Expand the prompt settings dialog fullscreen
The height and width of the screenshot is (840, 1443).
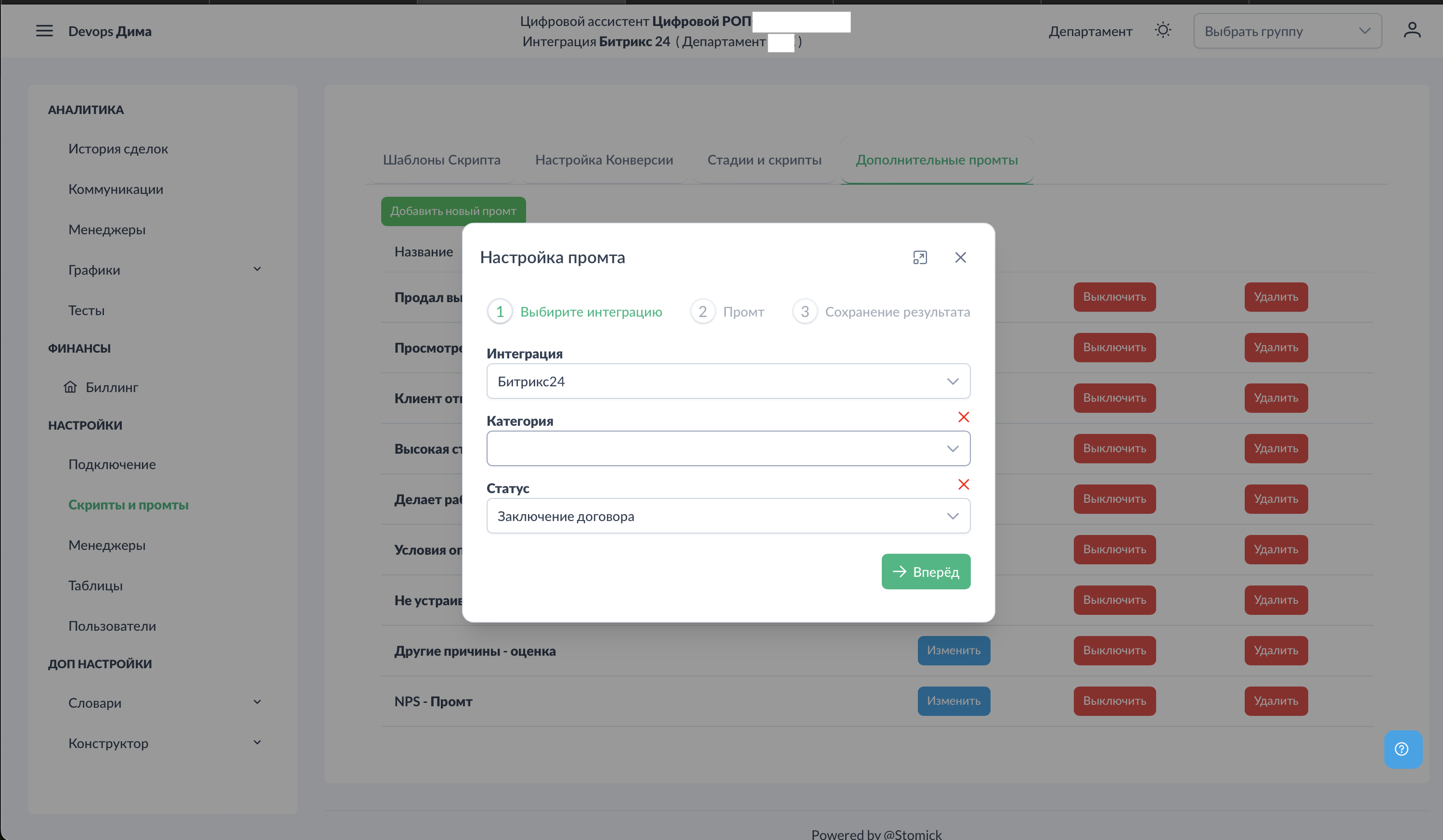(x=920, y=257)
